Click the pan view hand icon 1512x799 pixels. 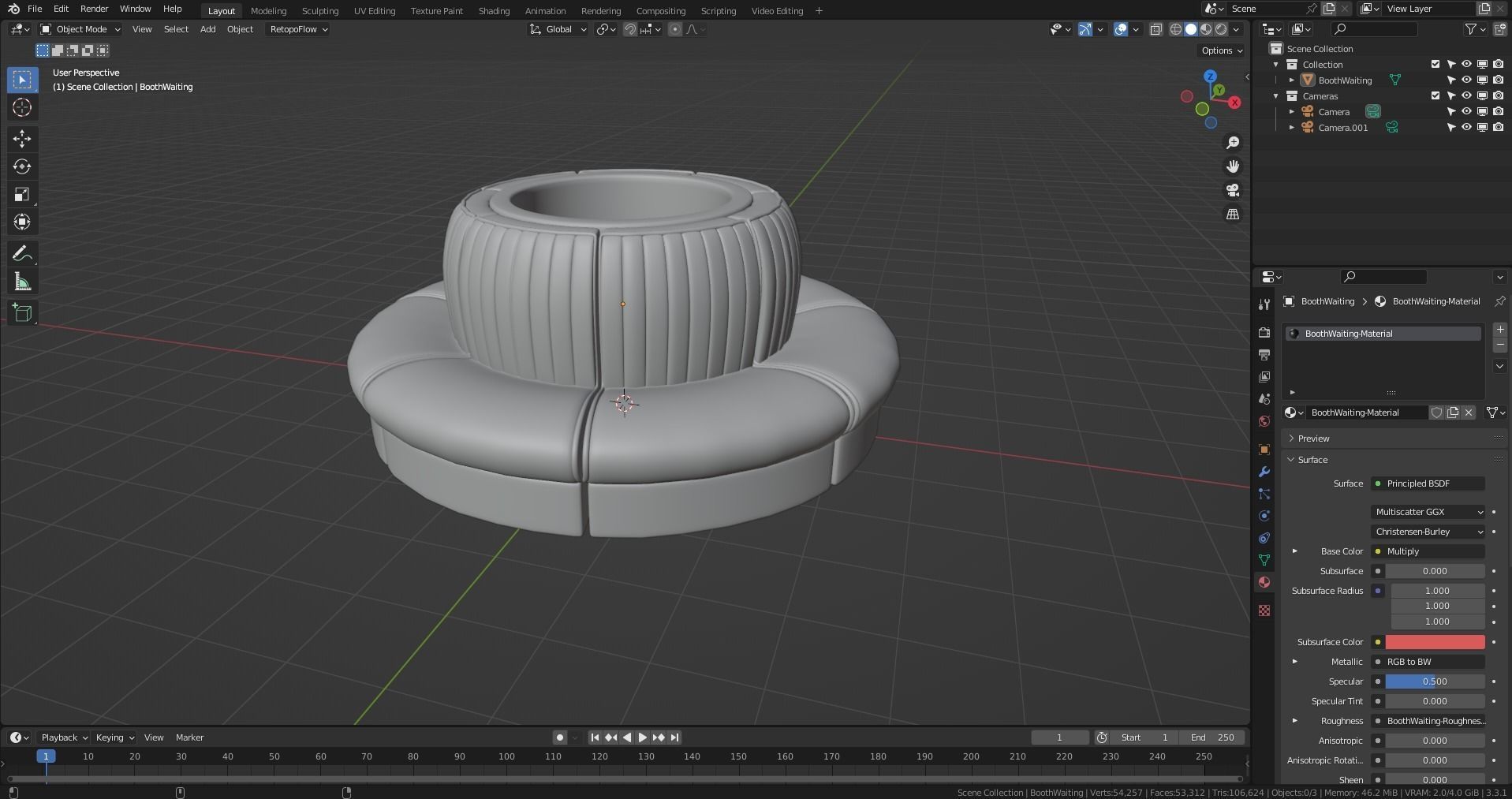[1232, 166]
